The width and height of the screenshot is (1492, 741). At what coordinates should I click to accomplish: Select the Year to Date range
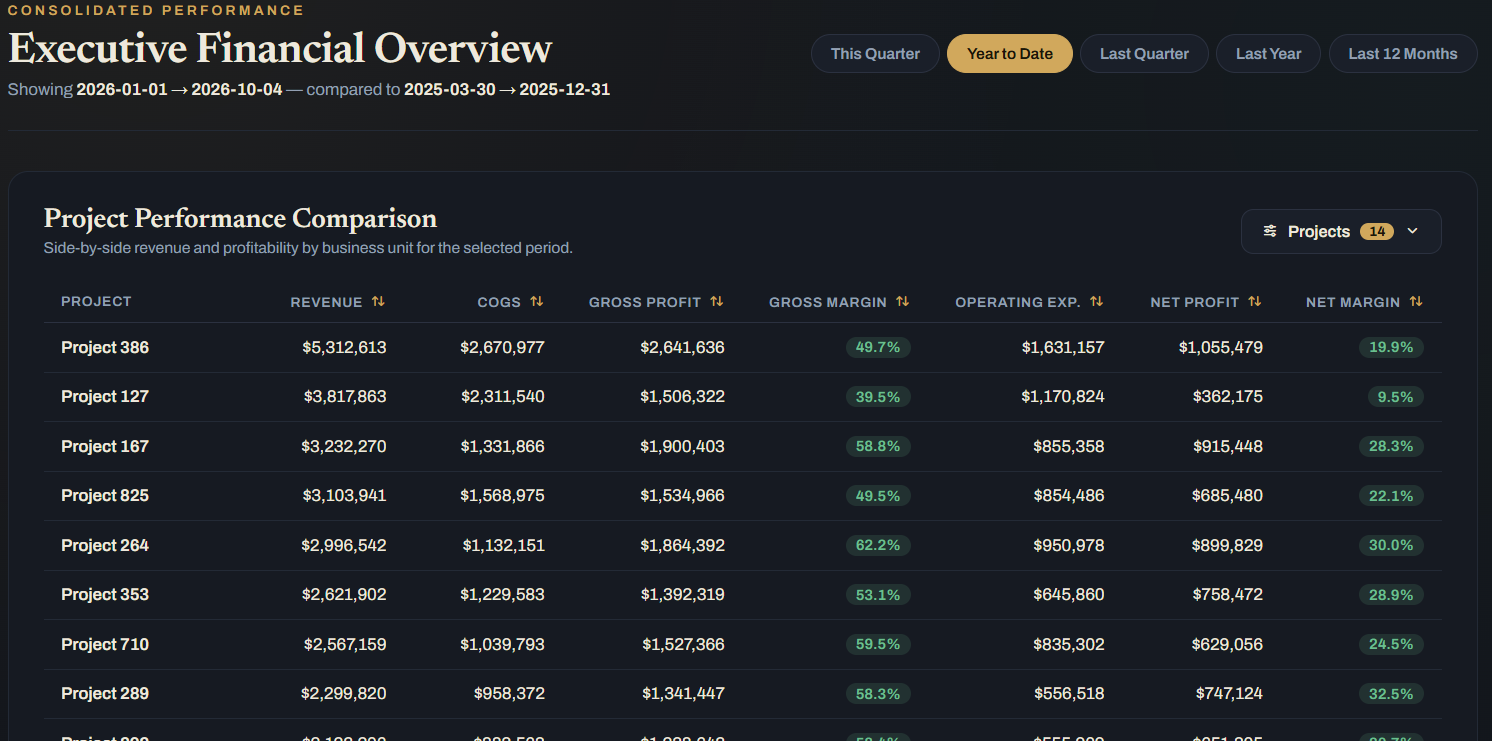[x=1010, y=54]
